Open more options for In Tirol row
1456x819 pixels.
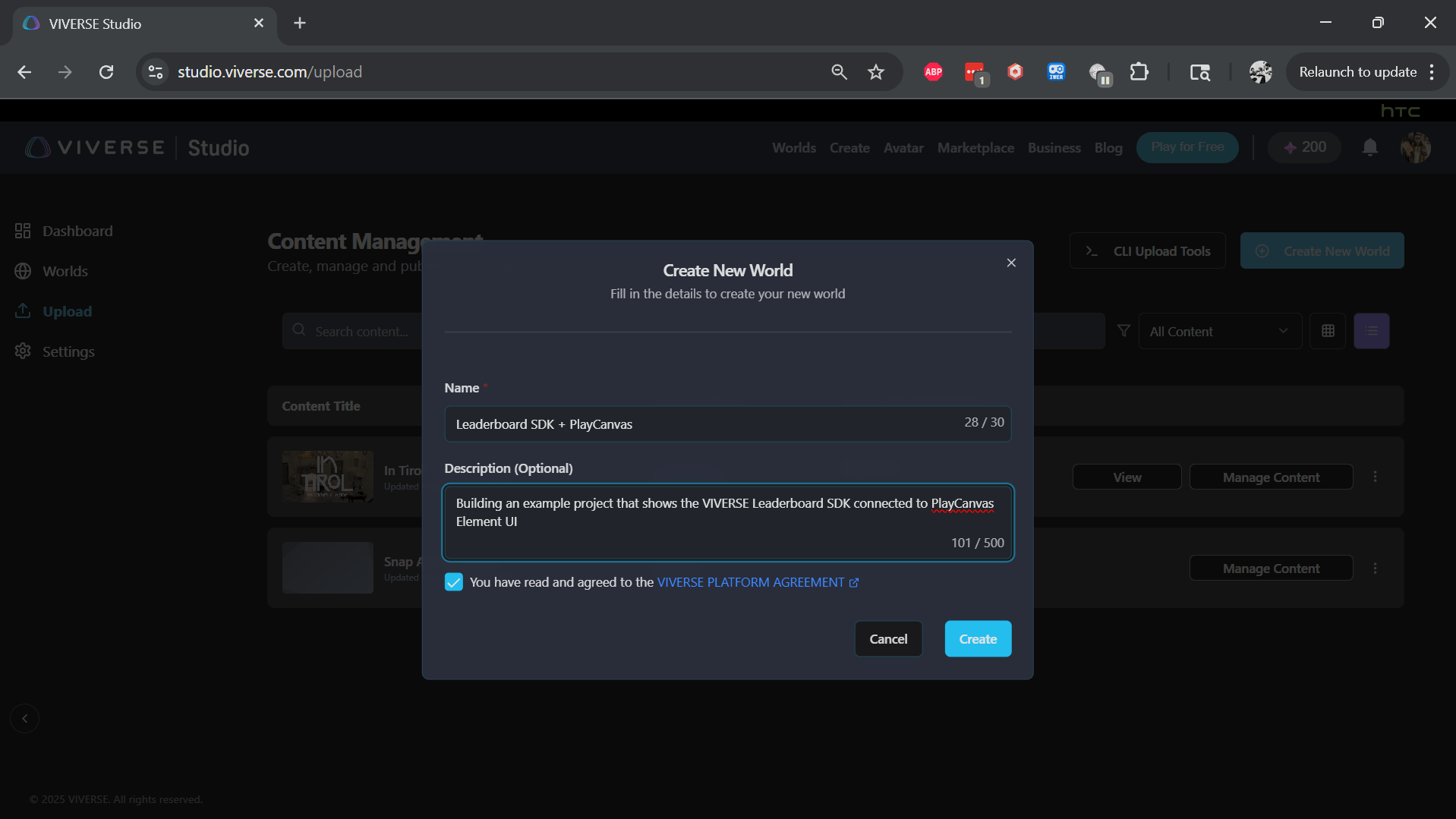point(1375,477)
